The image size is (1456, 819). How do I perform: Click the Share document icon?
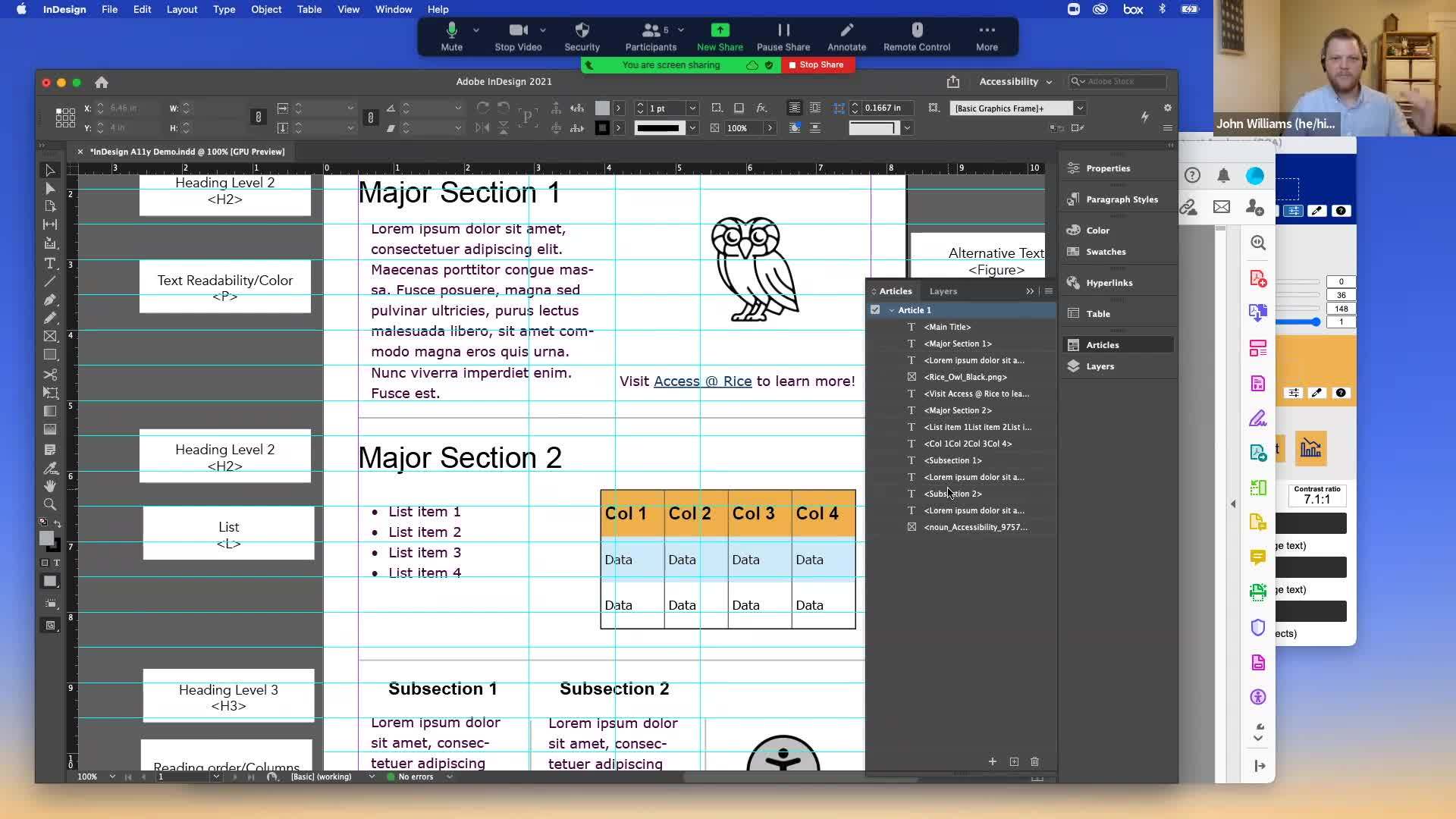[x=953, y=82]
